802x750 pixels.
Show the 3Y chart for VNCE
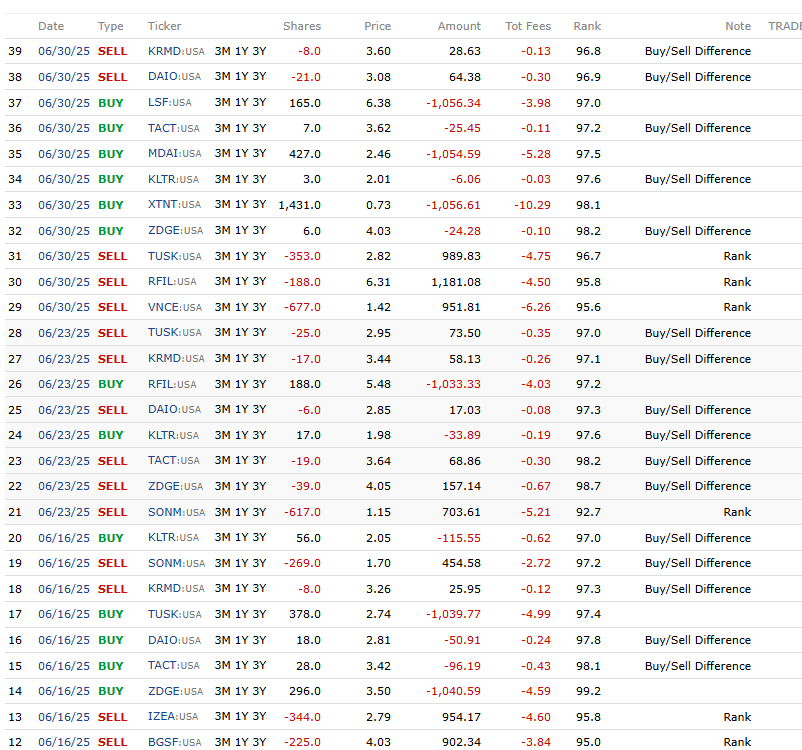pos(259,307)
